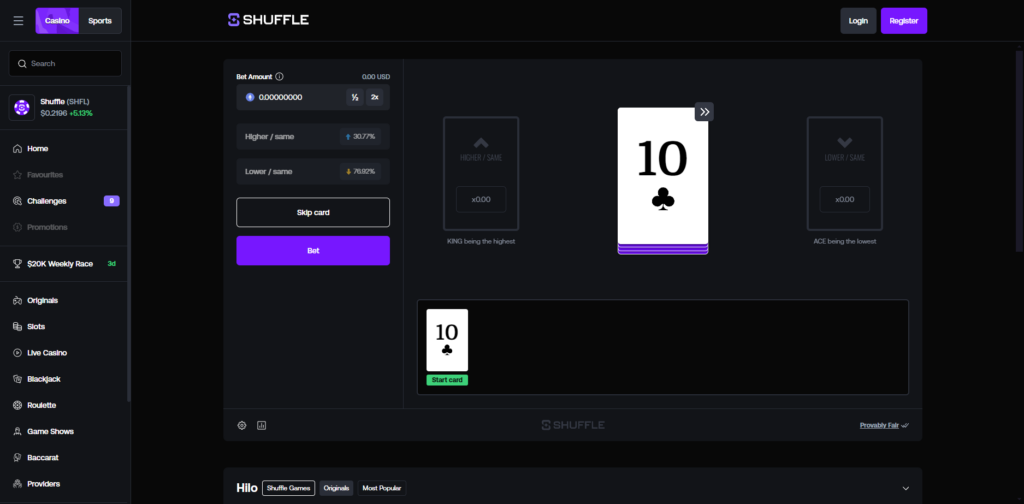This screenshot has height=504, width=1024.
Task: Open game settings target icon below game
Action: [242, 425]
